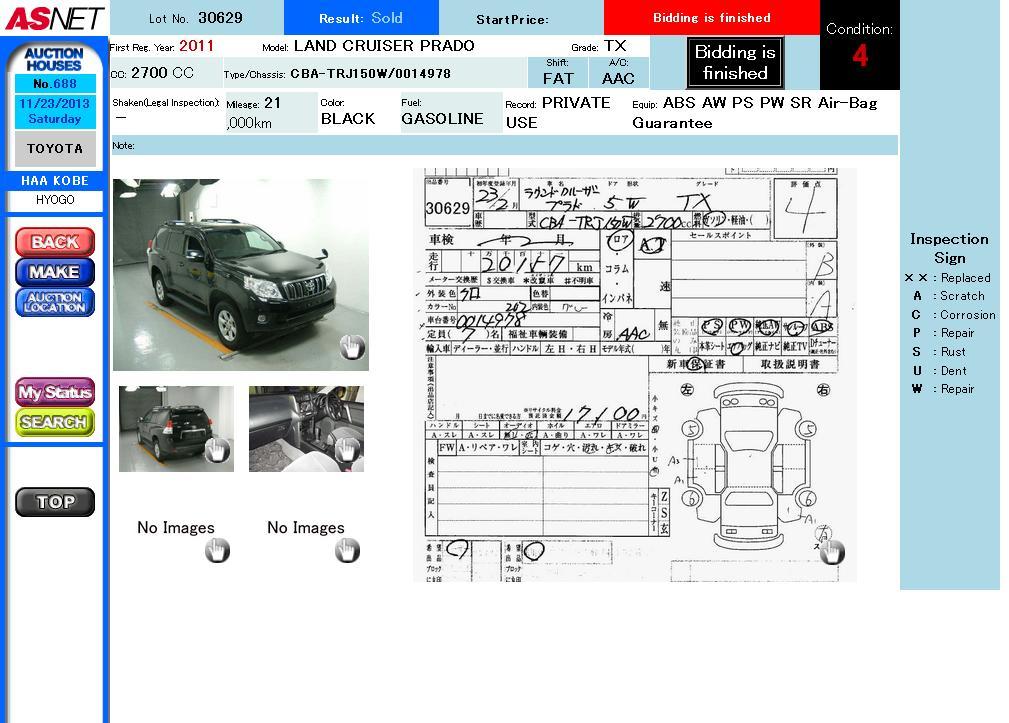Click hand icon on interior thumbnail
The height and width of the screenshot is (723, 1009).
tap(347, 450)
